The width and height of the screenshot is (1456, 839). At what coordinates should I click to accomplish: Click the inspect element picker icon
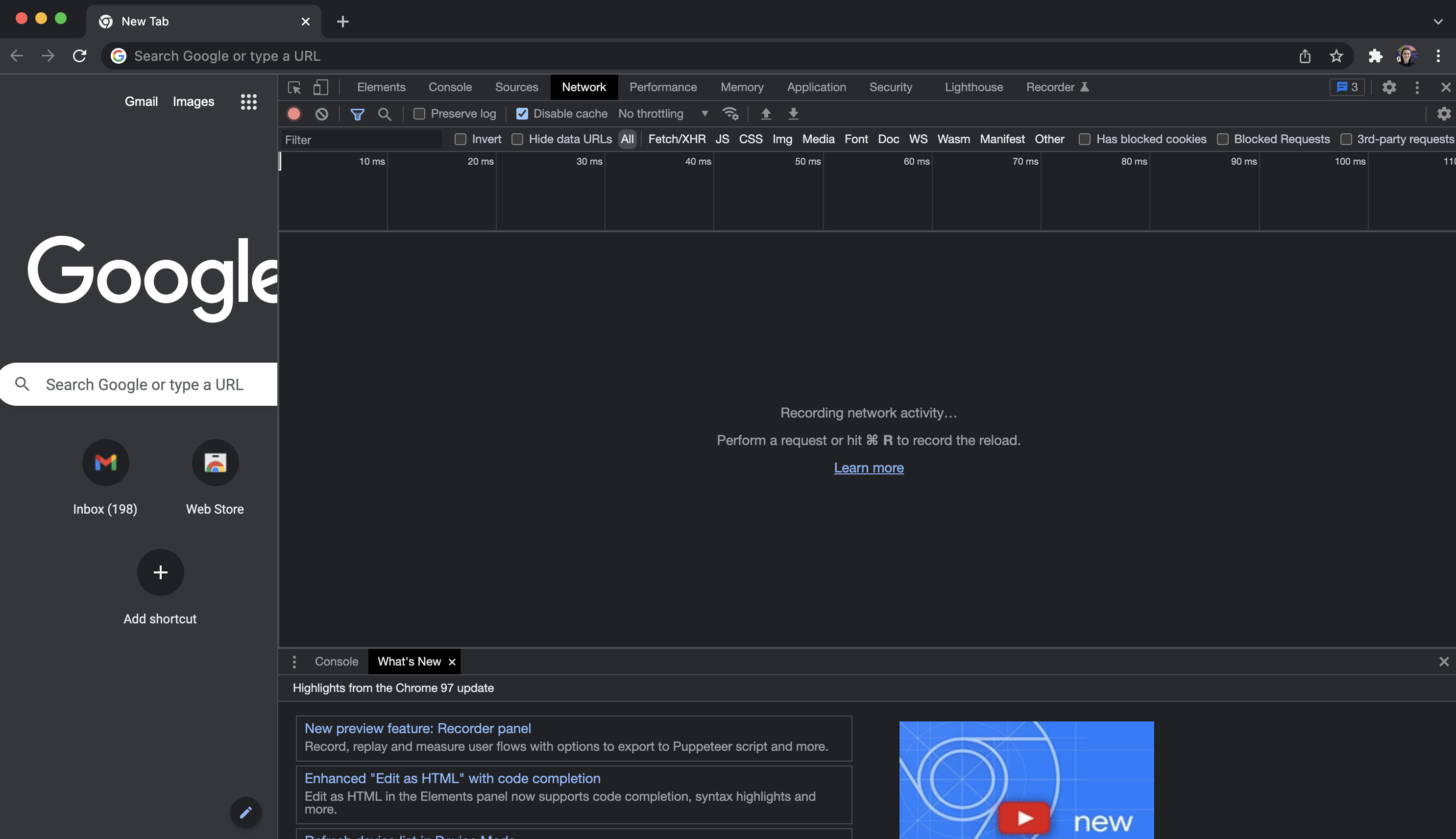[x=294, y=88]
